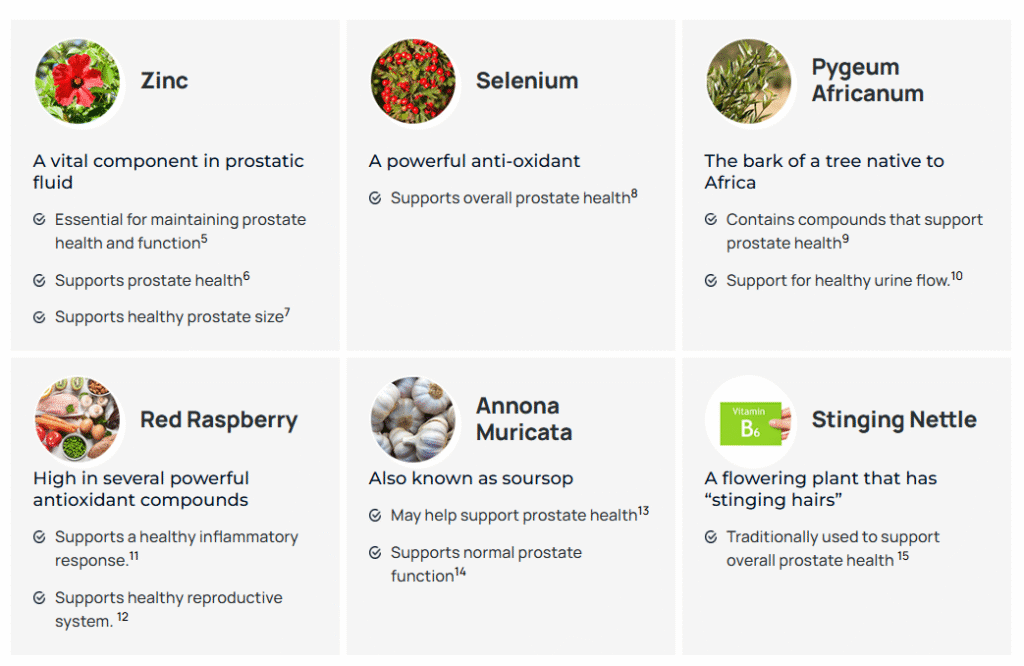Screen dimensions: 1024x666
Task: Click check icon beside Supports normal prostate function
Action: 375,552
